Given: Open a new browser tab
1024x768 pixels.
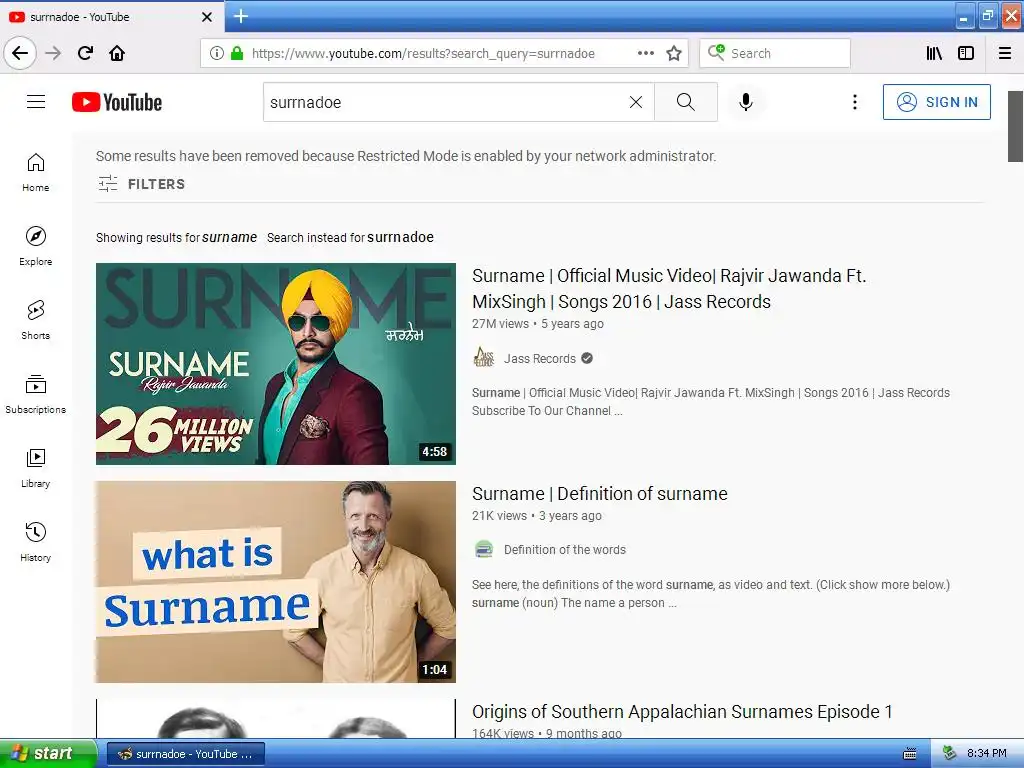Looking at the screenshot, I should click(241, 16).
